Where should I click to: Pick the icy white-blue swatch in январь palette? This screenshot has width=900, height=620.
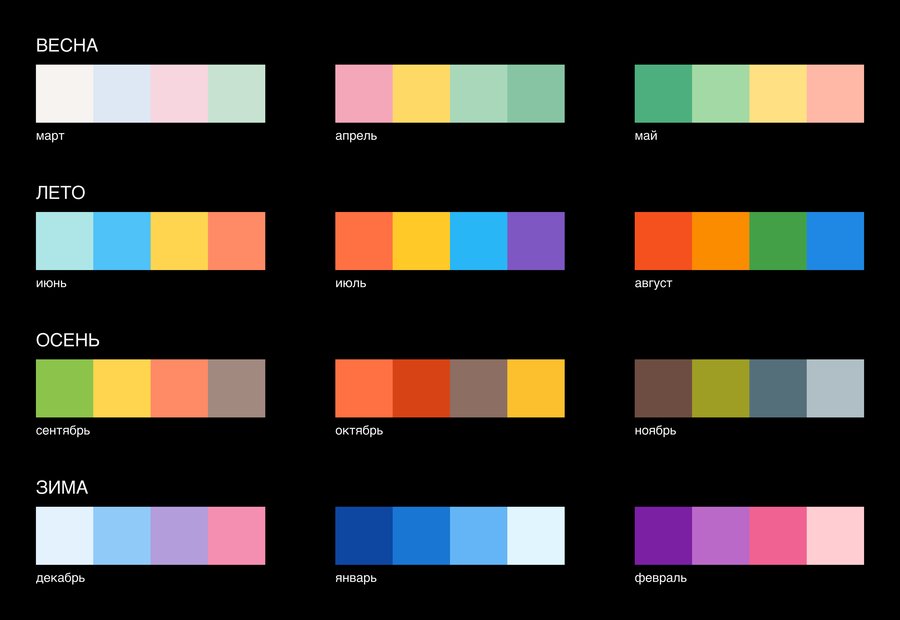536,536
